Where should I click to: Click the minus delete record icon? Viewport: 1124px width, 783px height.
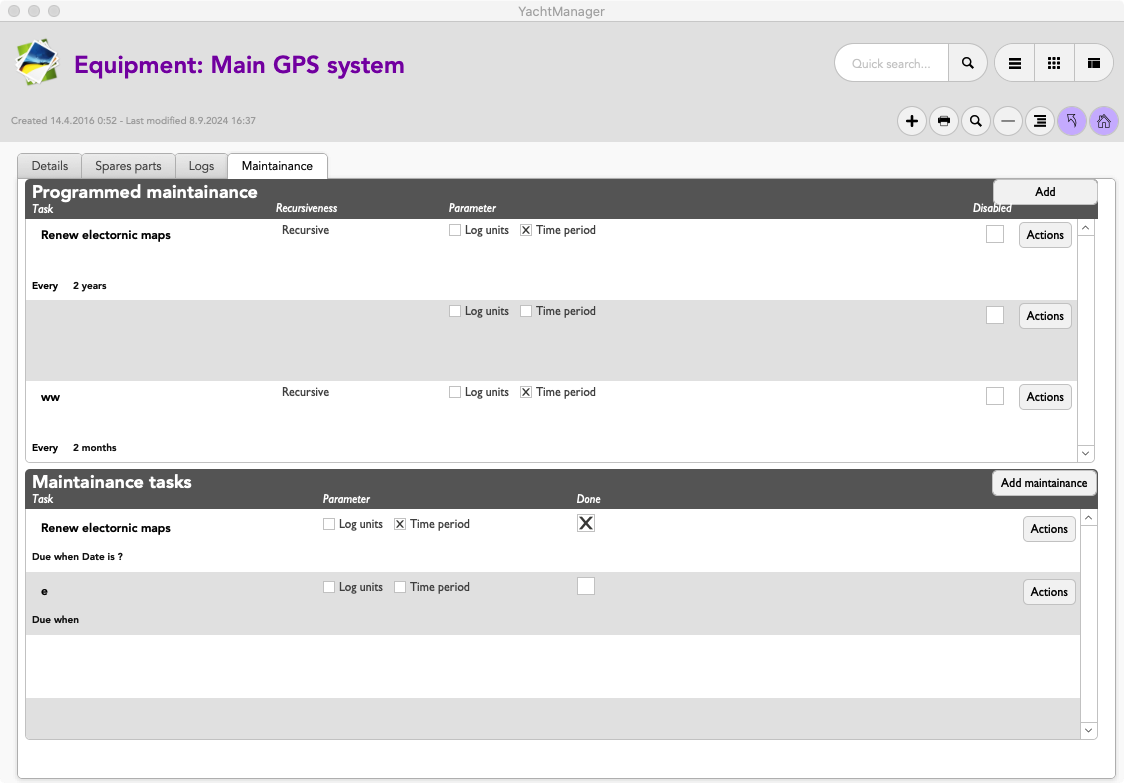pos(1008,122)
